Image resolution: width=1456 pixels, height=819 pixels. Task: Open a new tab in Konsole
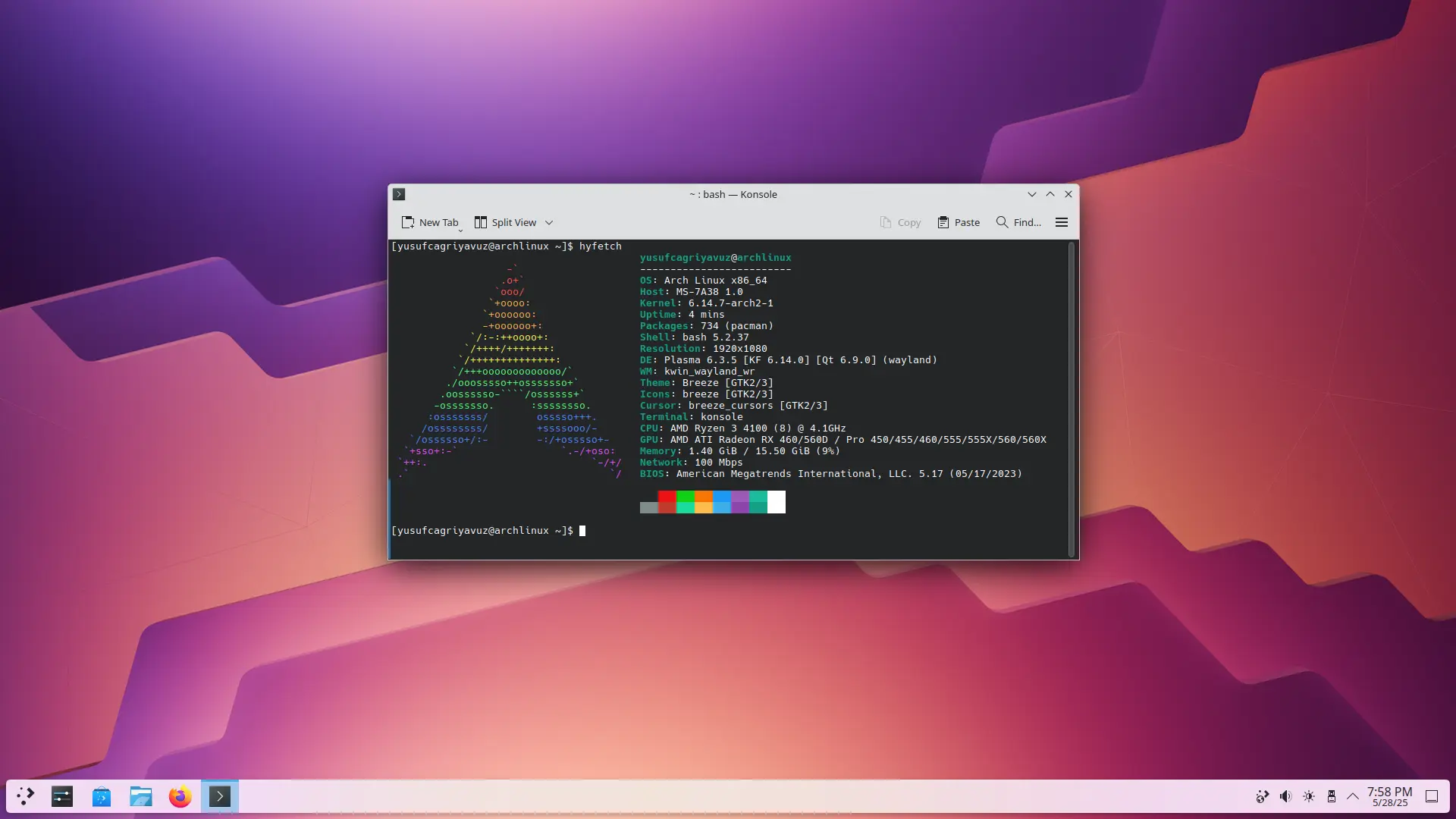pyautogui.click(x=429, y=222)
